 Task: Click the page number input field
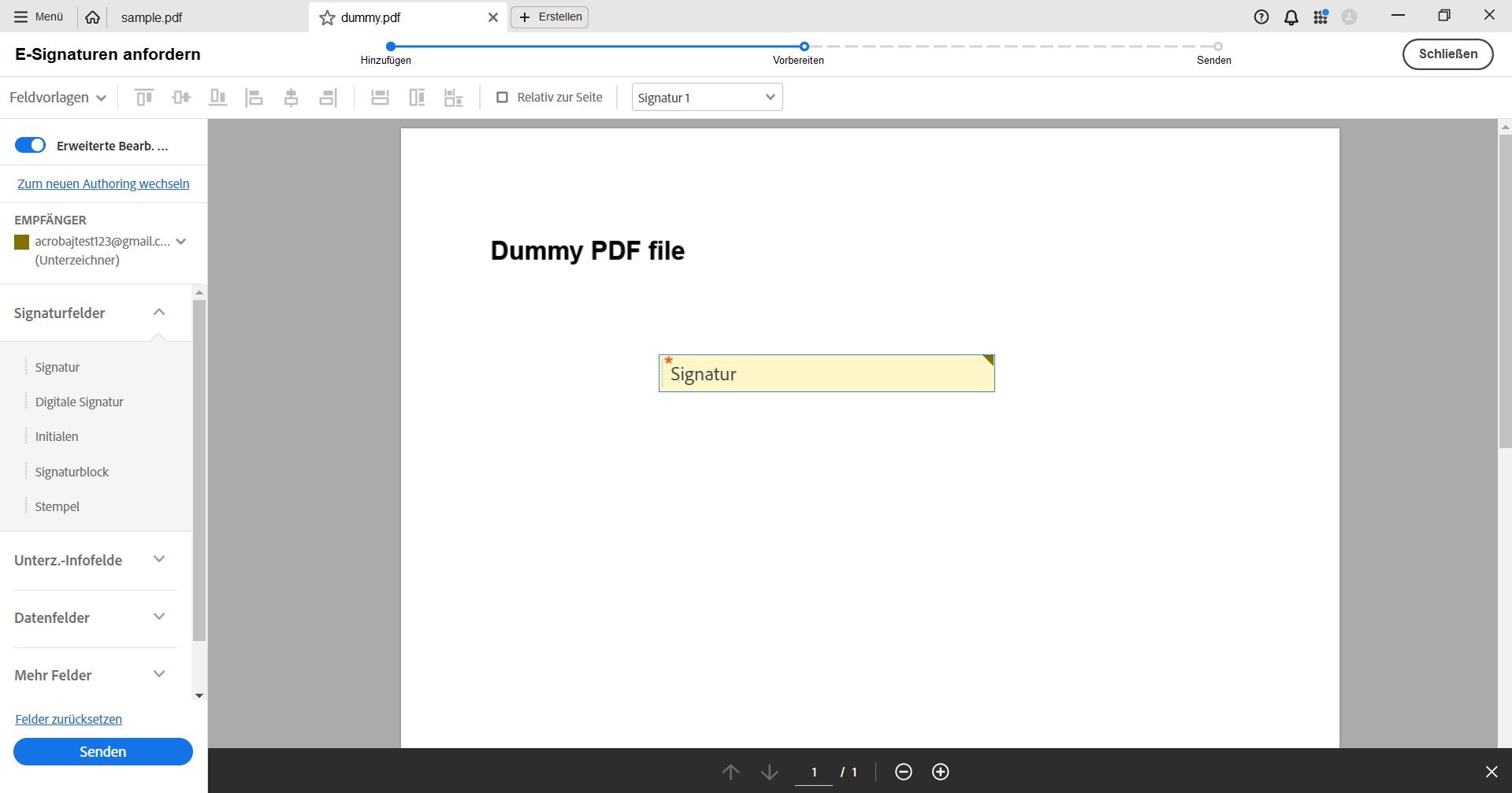814,772
